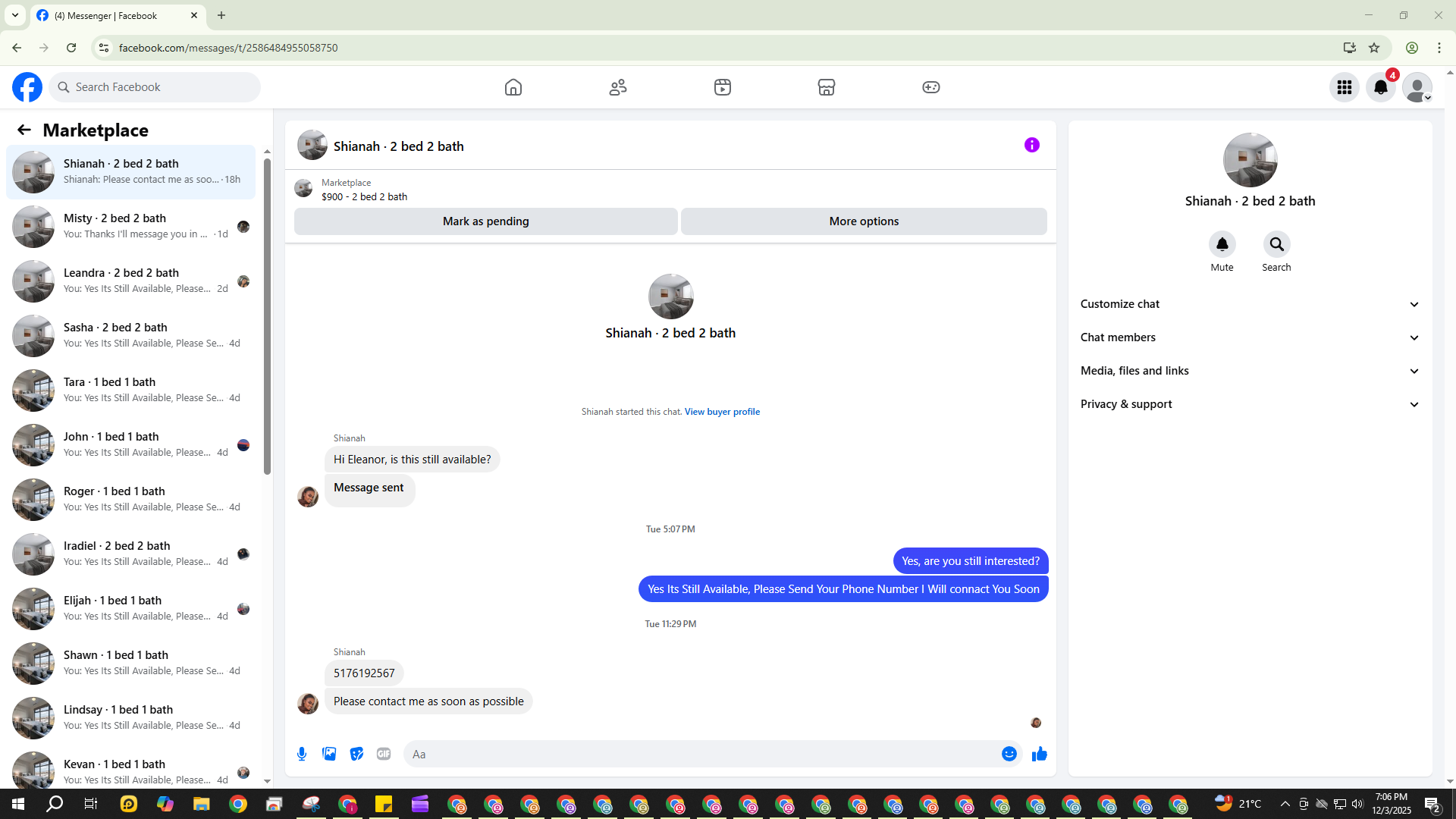This screenshot has height=819, width=1456.
Task: Expand the Privacy & support section
Action: [1250, 404]
